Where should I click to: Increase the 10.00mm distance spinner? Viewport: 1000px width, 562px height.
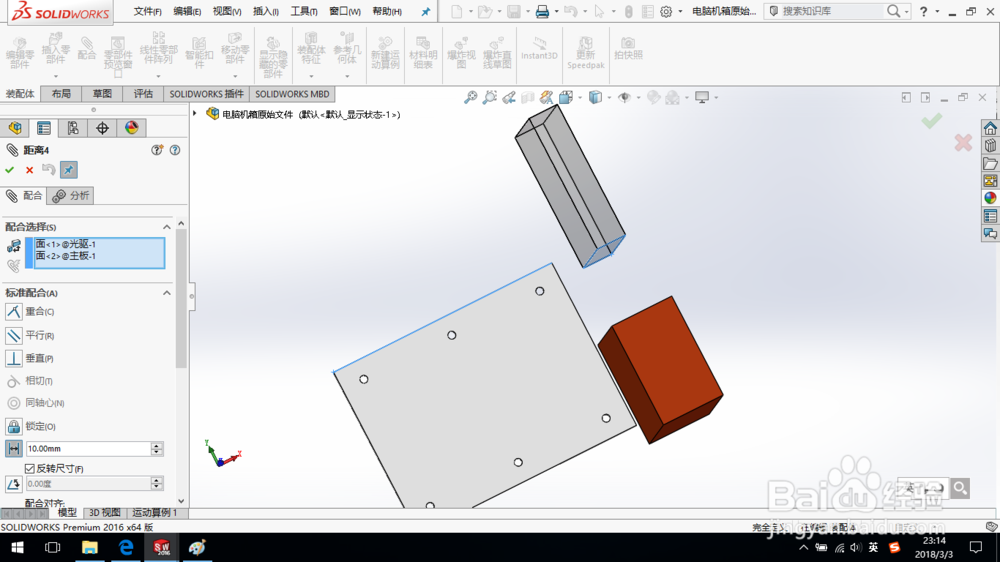[x=157, y=445]
